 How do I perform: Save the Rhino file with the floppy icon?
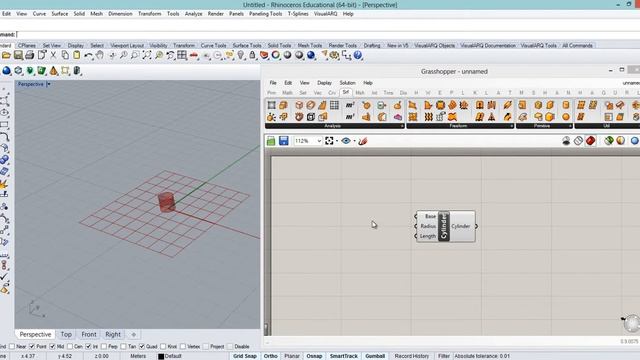click(x=18, y=55)
